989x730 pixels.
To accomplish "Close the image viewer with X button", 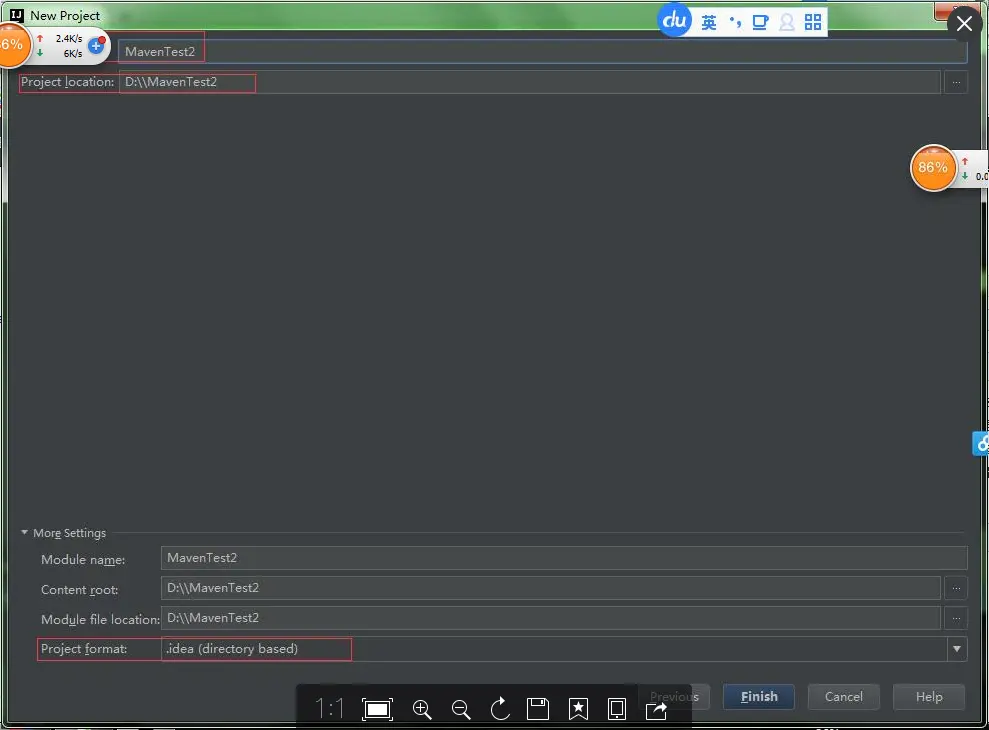I will 964,24.
